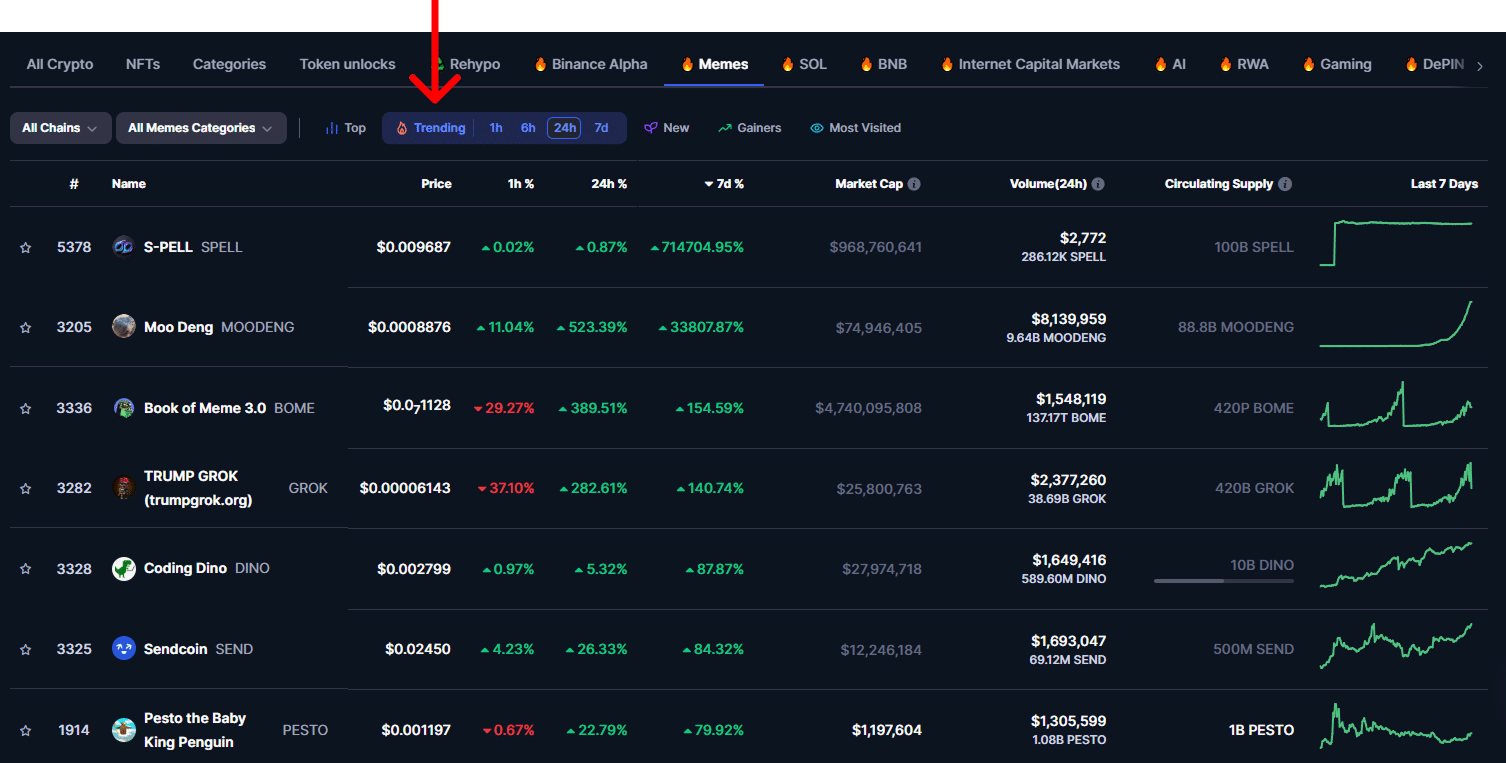
Task: Open the S-PELL coin page link
Action: [x=193, y=247]
